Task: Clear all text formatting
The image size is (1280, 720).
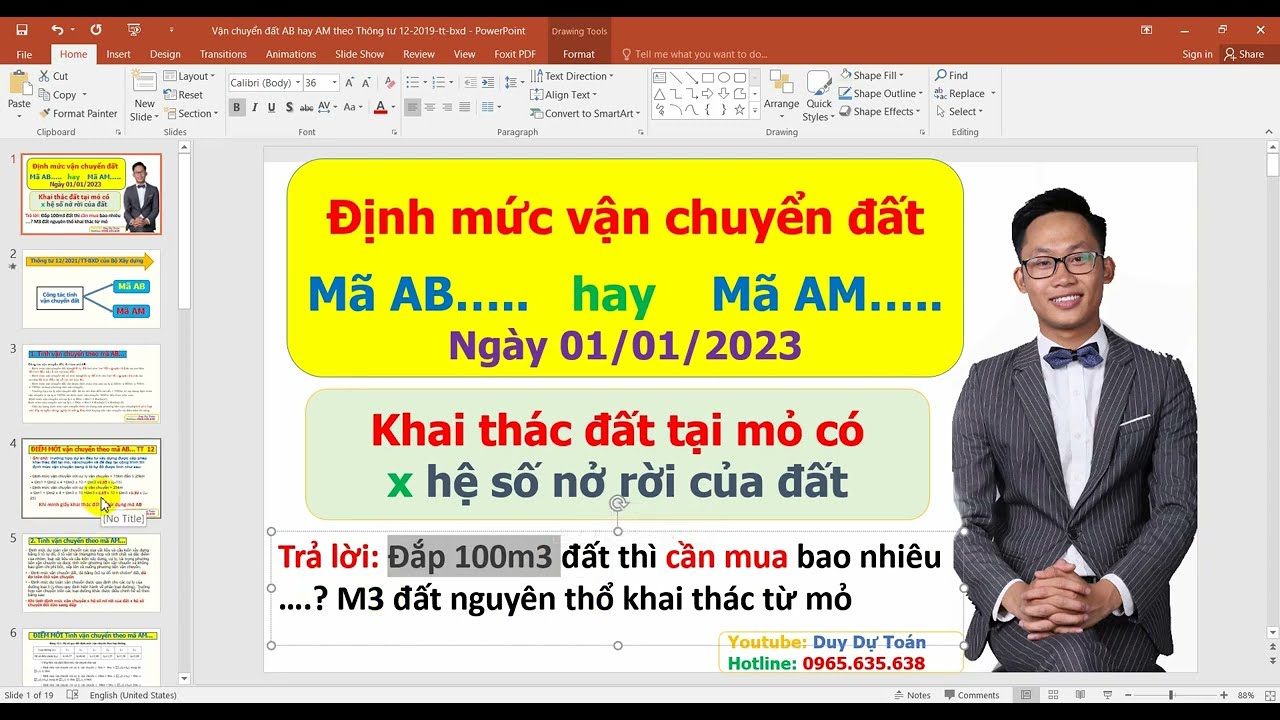Action: click(x=388, y=83)
